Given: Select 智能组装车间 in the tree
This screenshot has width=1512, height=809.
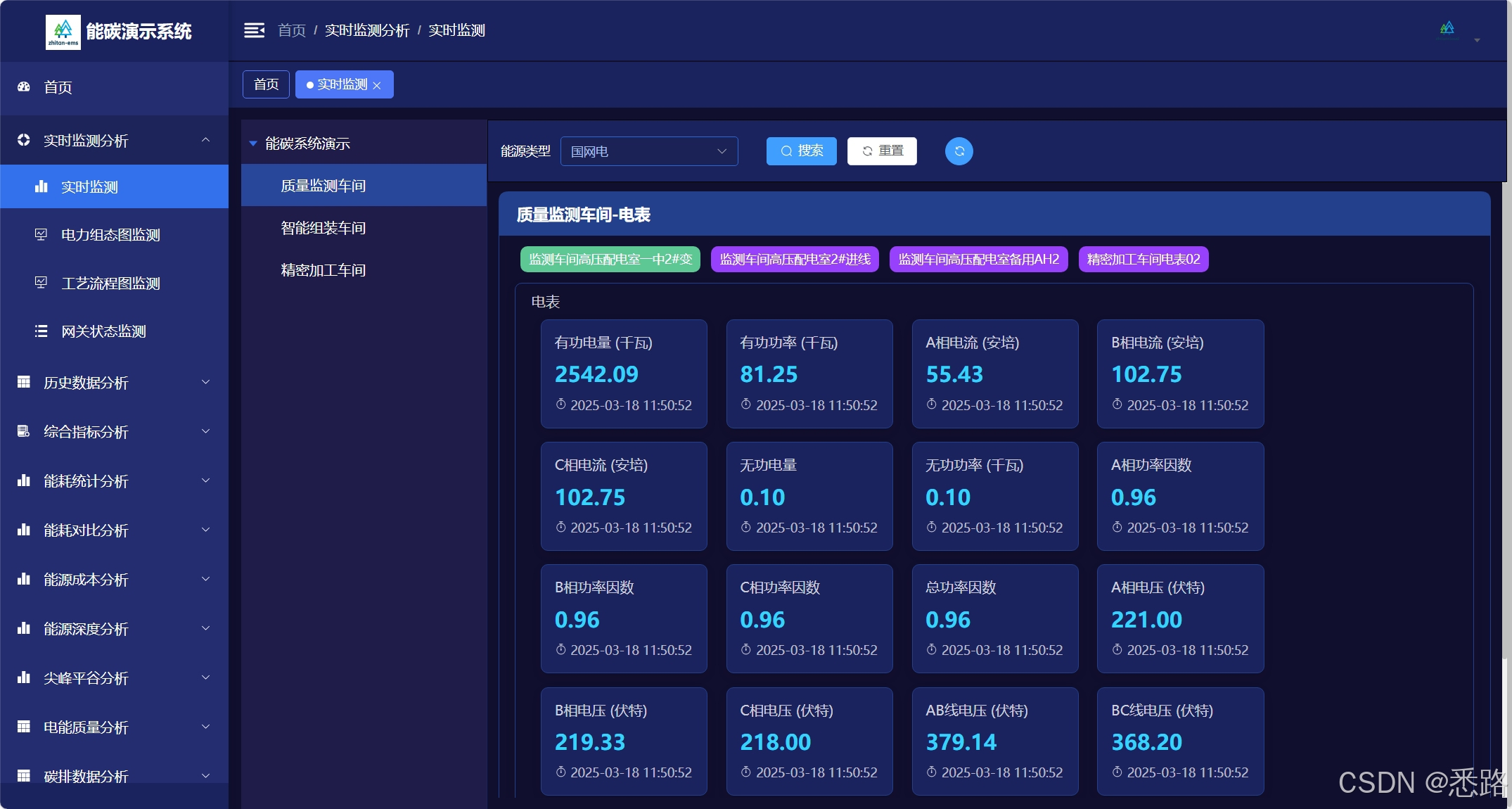Looking at the screenshot, I should [323, 228].
